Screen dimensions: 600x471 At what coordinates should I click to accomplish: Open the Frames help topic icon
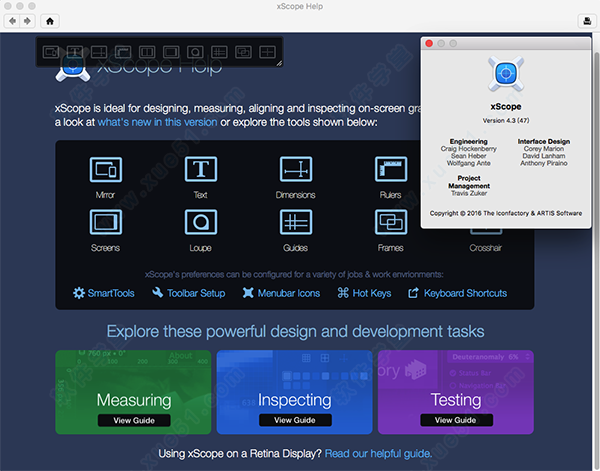coord(391,222)
